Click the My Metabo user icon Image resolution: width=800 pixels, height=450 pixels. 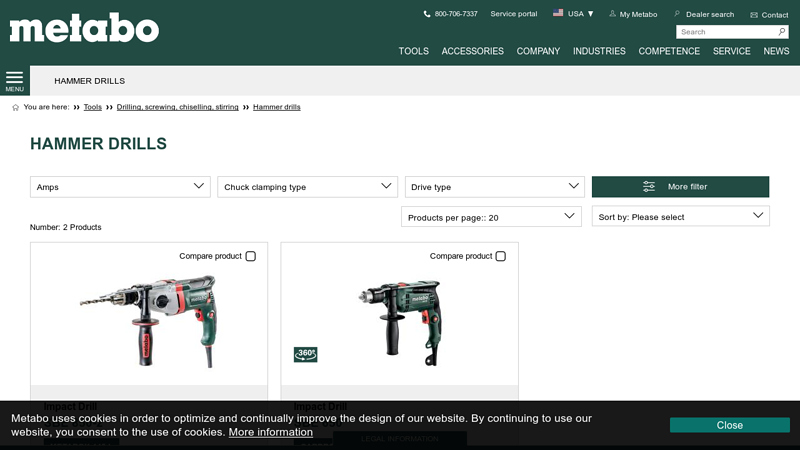coord(612,14)
